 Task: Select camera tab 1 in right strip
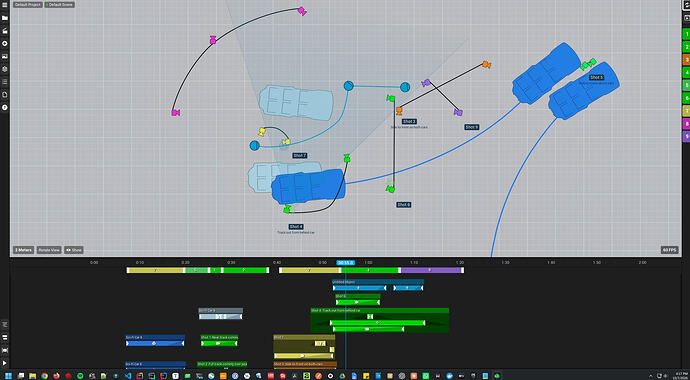686,34
